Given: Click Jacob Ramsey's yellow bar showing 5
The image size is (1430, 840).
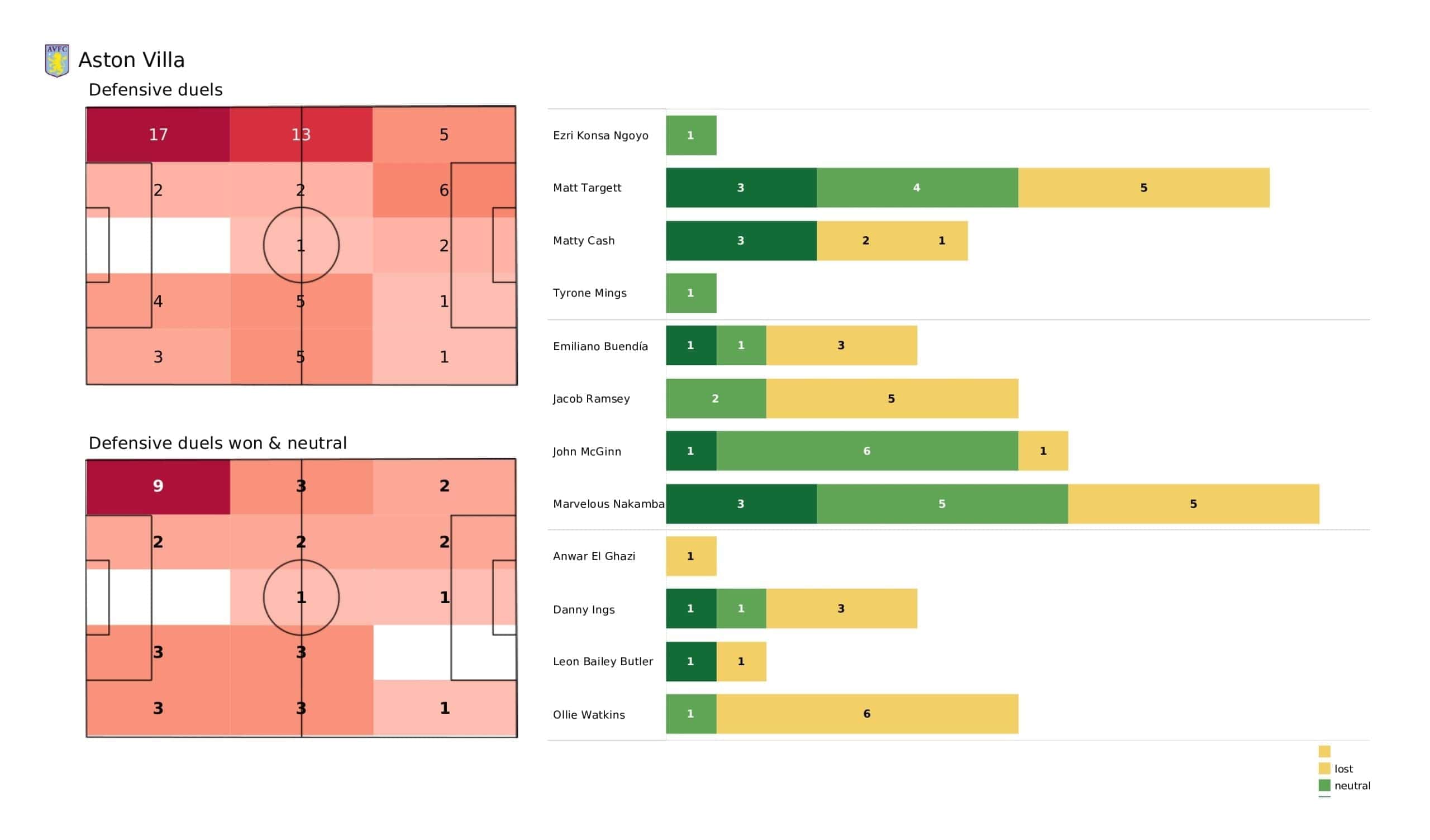Looking at the screenshot, I should click(x=891, y=398).
